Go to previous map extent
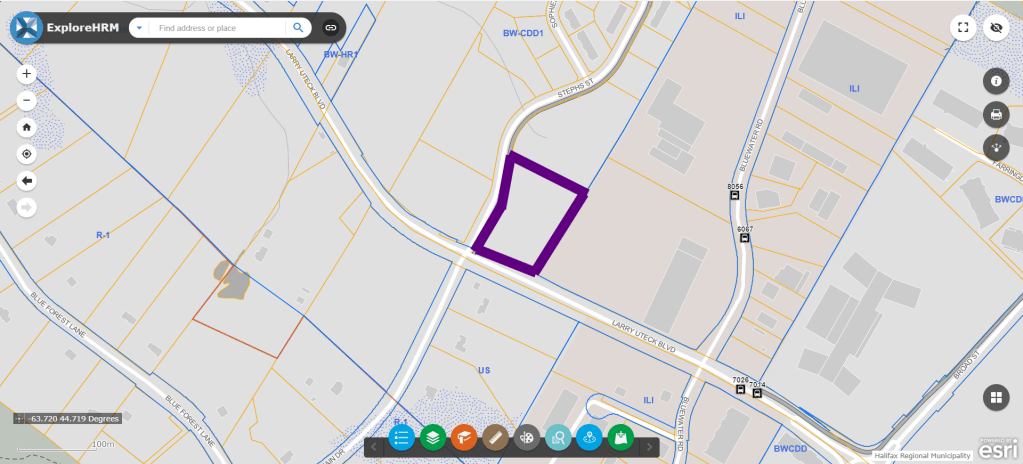Viewport: 1023px width, 464px height. 27,181
